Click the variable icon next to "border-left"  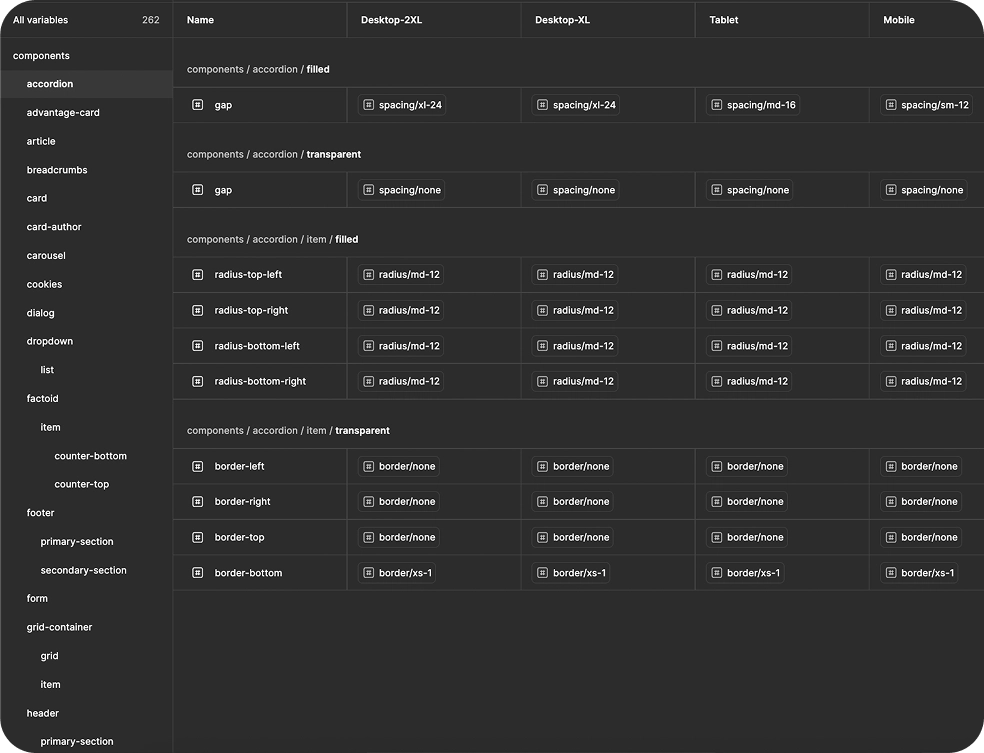click(x=197, y=466)
